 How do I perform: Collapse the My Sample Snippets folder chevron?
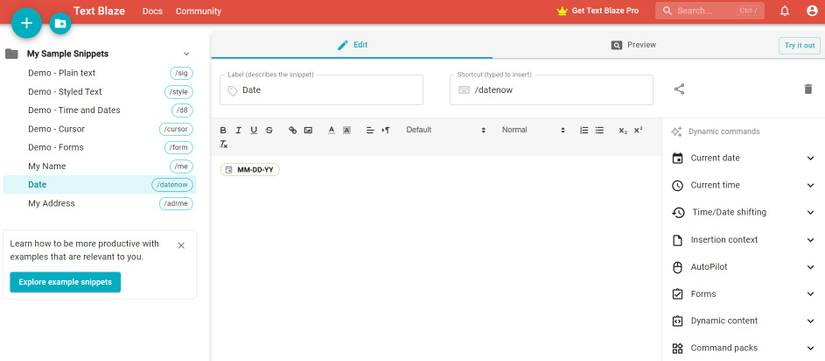(x=186, y=54)
